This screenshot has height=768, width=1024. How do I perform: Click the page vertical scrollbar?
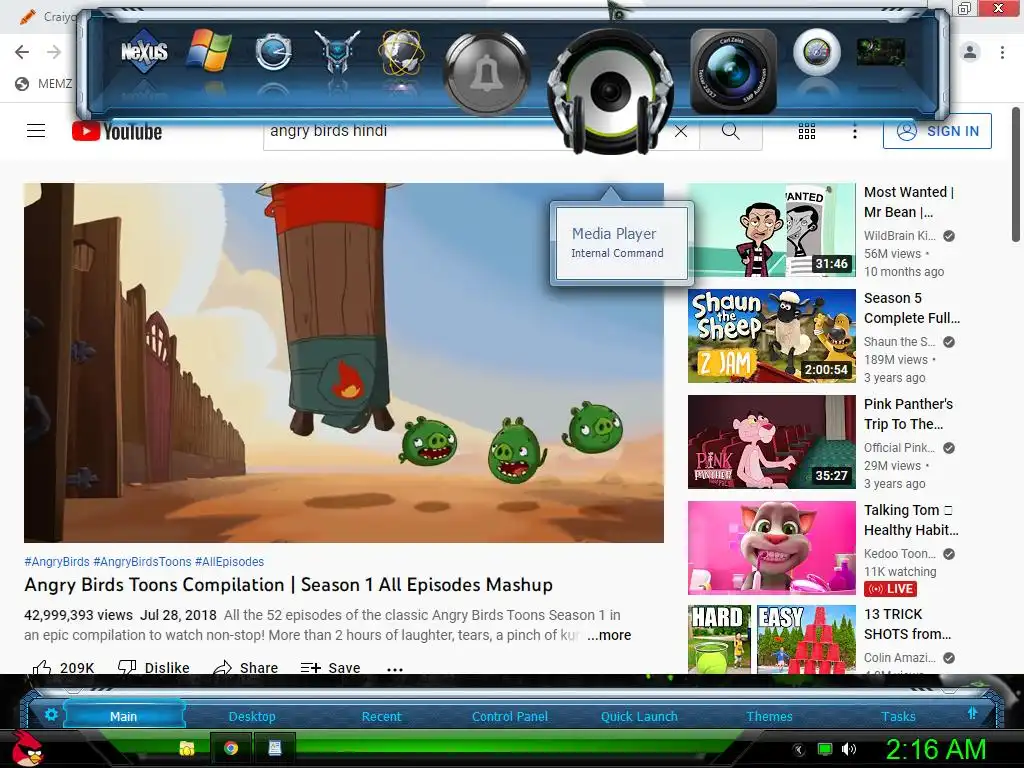[1016, 175]
